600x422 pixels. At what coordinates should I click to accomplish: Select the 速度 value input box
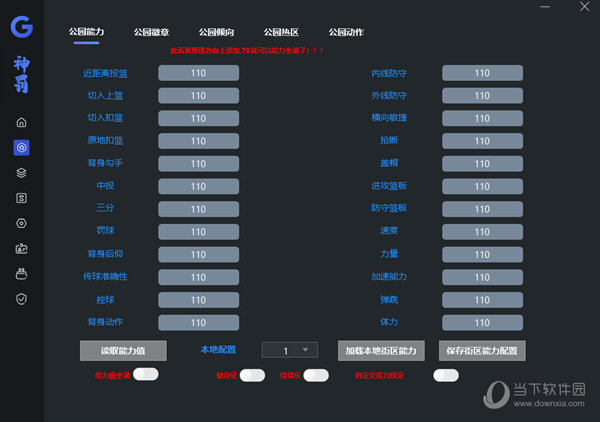(482, 231)
